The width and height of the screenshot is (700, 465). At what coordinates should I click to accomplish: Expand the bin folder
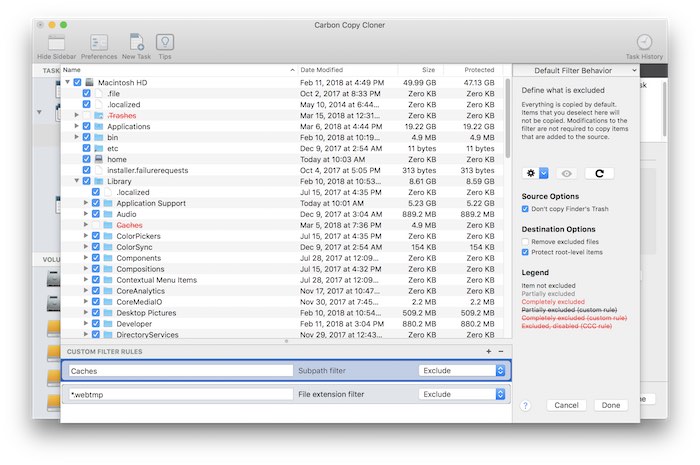click(x=77, y=137)
